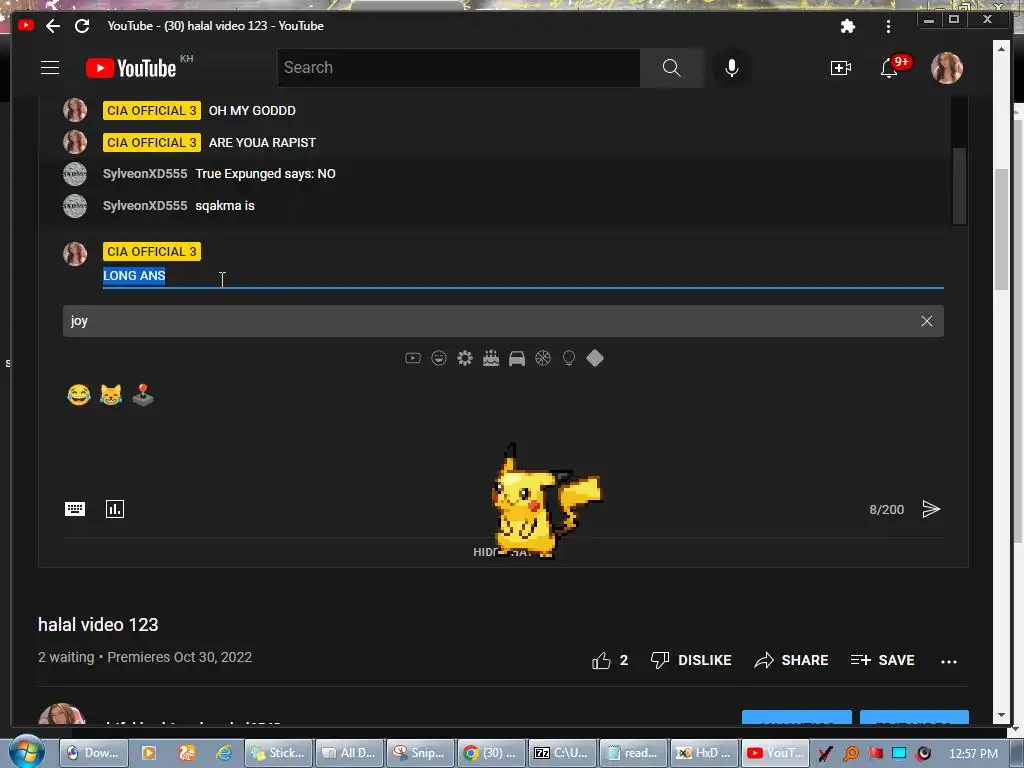This screenshot has width=1024, height=768.
Task: Click the SAVE to playlist button
Action: tap(882, 660)
